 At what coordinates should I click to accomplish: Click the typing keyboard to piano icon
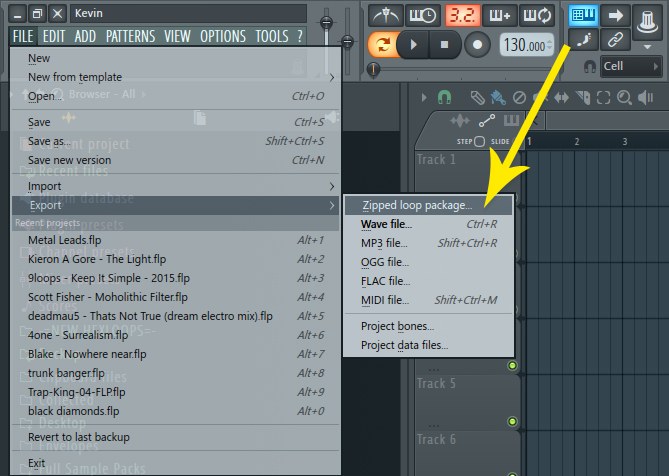pos(583,15)
